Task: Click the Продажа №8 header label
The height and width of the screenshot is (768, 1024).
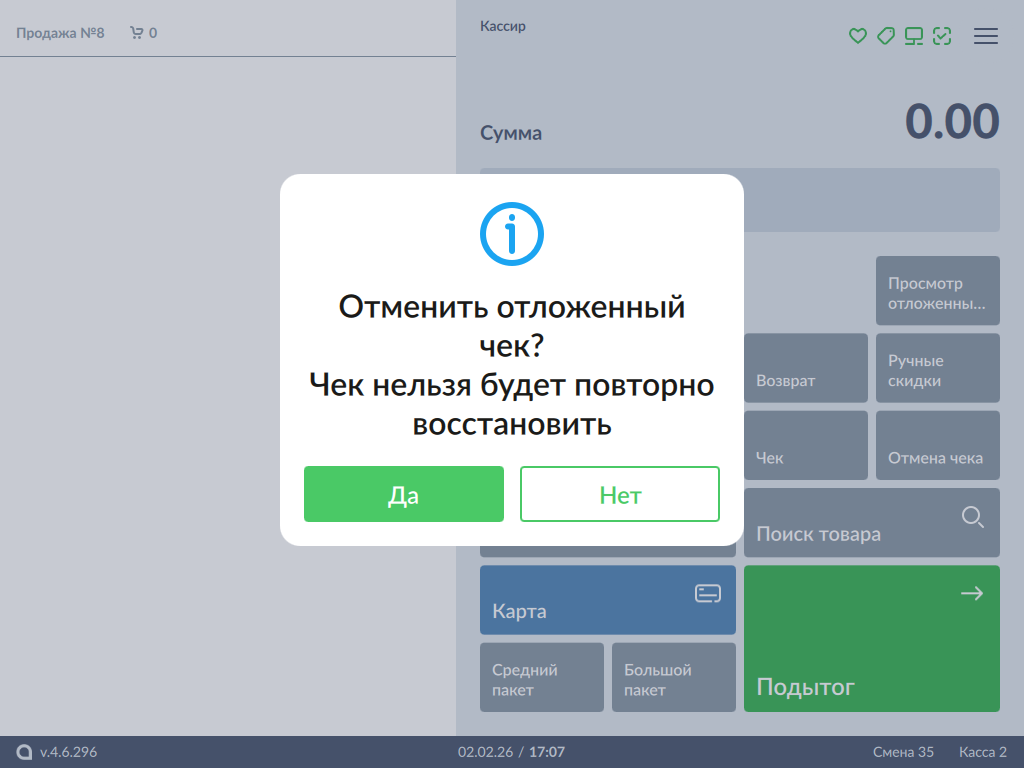Action: (x=60, y=33)
